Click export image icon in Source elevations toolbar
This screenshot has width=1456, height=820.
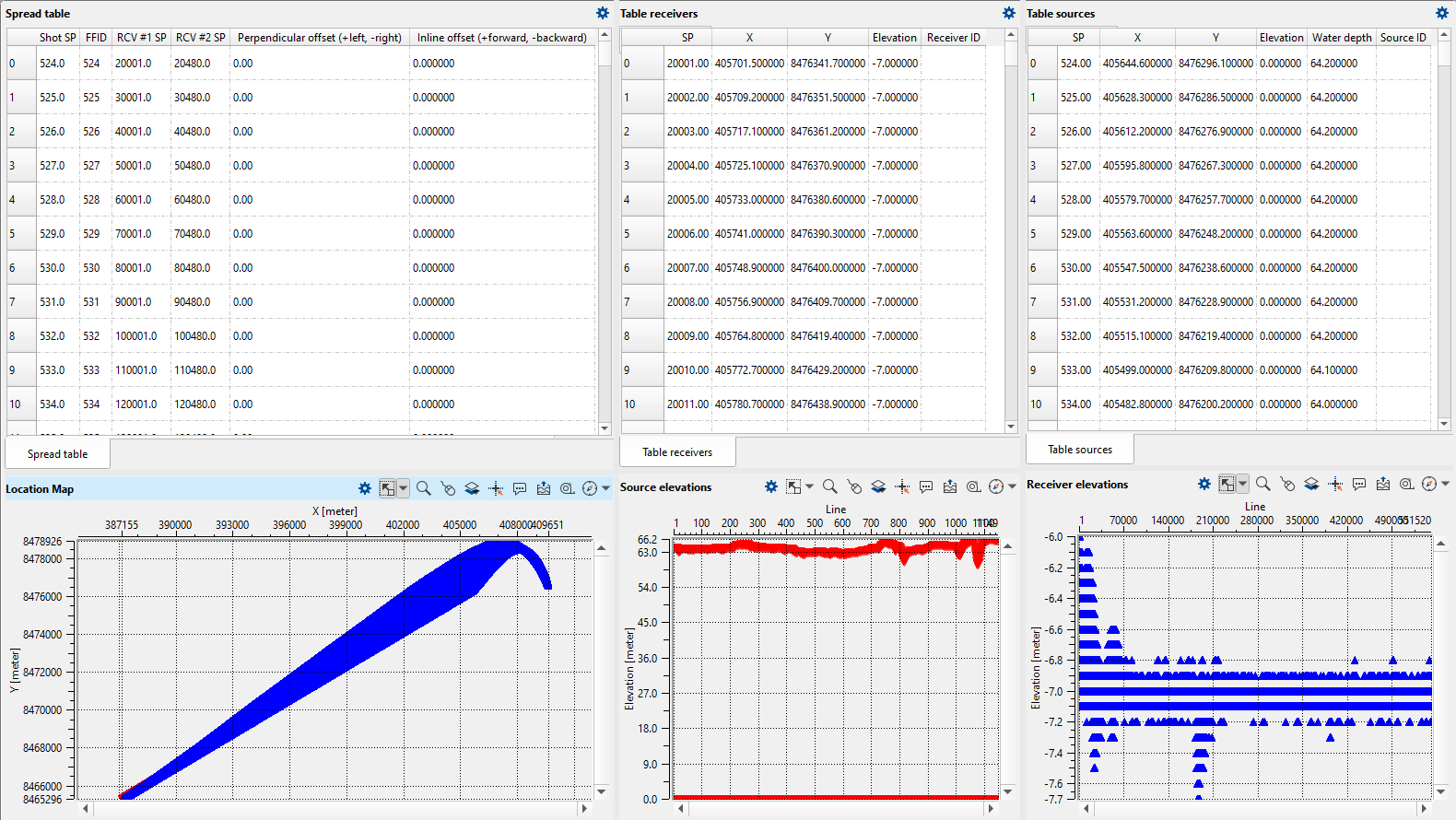[x=950, y=486]
